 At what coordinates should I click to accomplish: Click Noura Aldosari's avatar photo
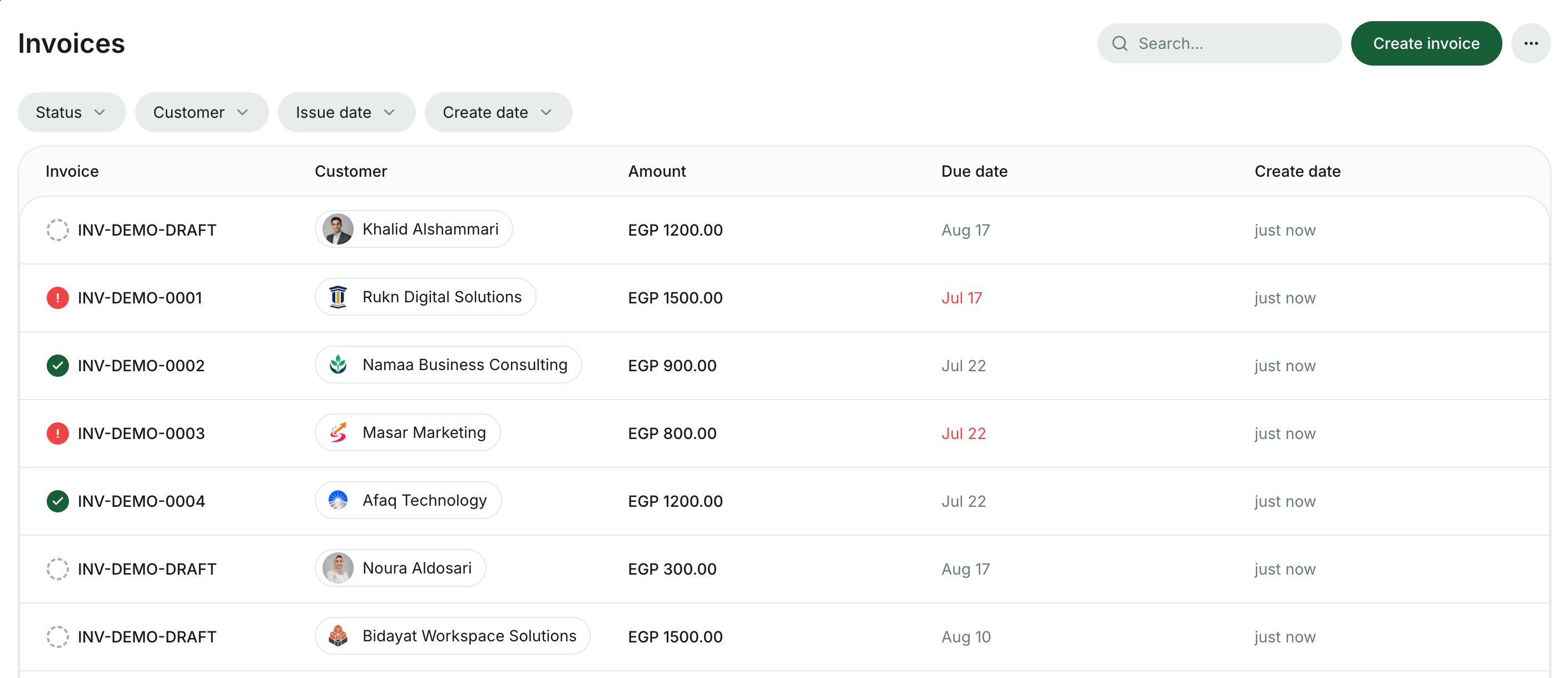(338, 568)
